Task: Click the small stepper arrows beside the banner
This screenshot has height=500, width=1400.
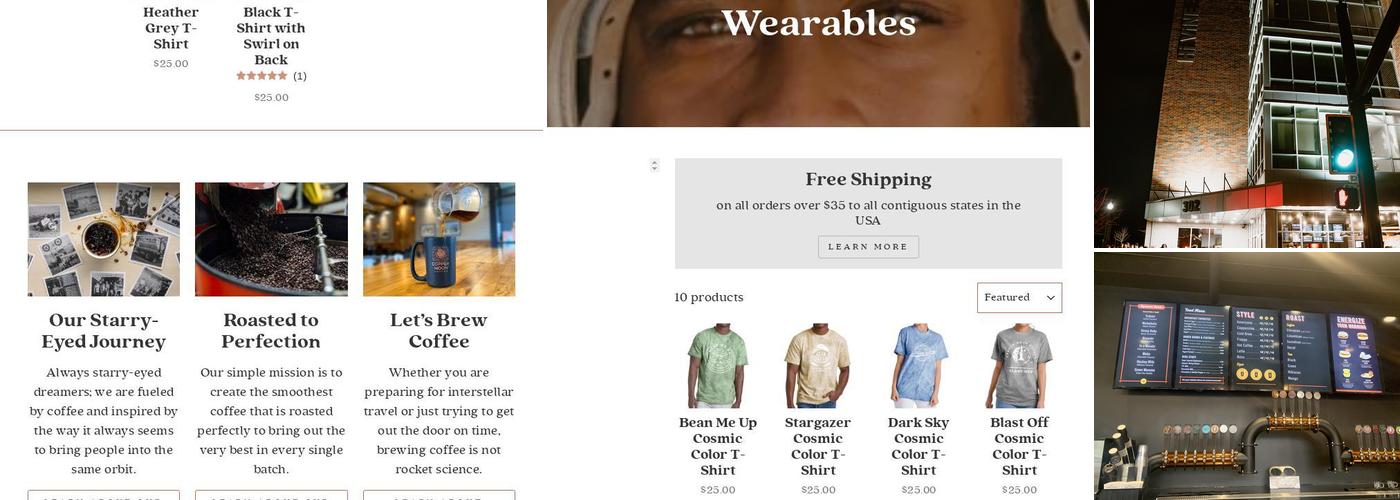Action: click(654, 165)
